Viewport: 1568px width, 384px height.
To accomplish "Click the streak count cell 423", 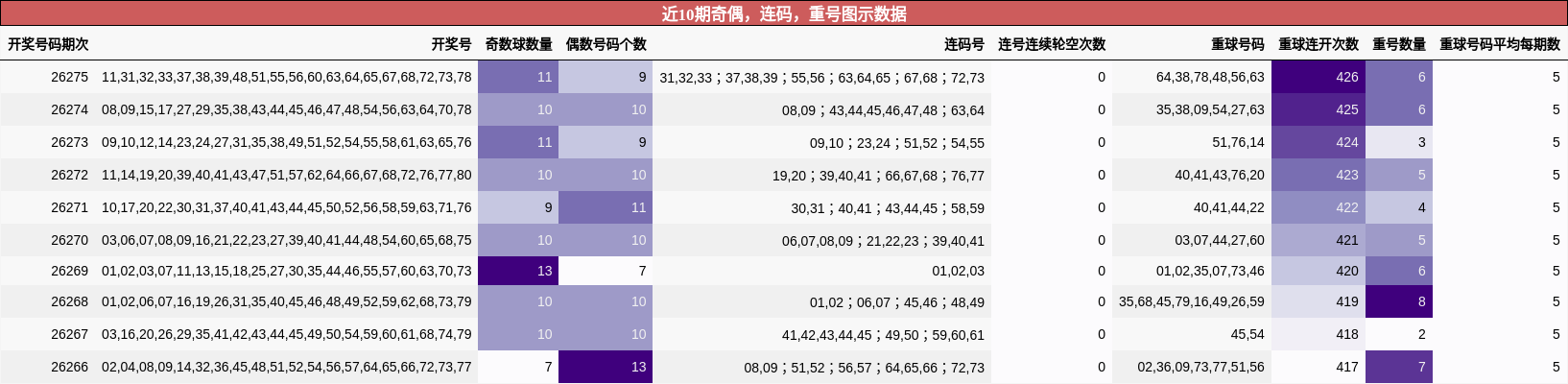I will pyautogui.click(x=1319, y=175).
